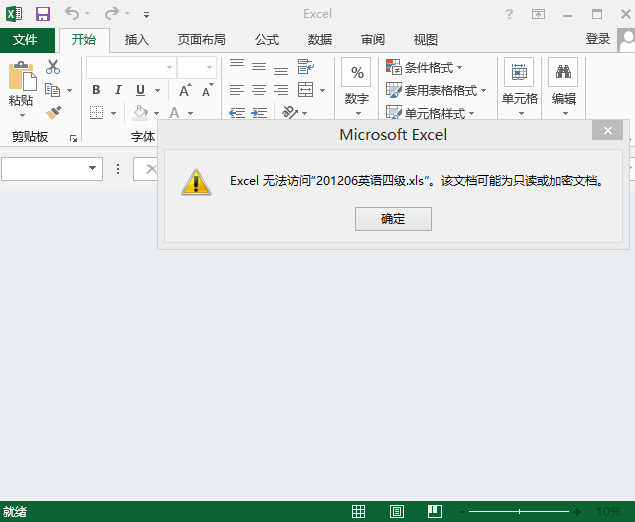The height and width of the screenshot is (522, 635).
Task: Switch to the 数据 ribbon tab
Action: pos(320,40)
